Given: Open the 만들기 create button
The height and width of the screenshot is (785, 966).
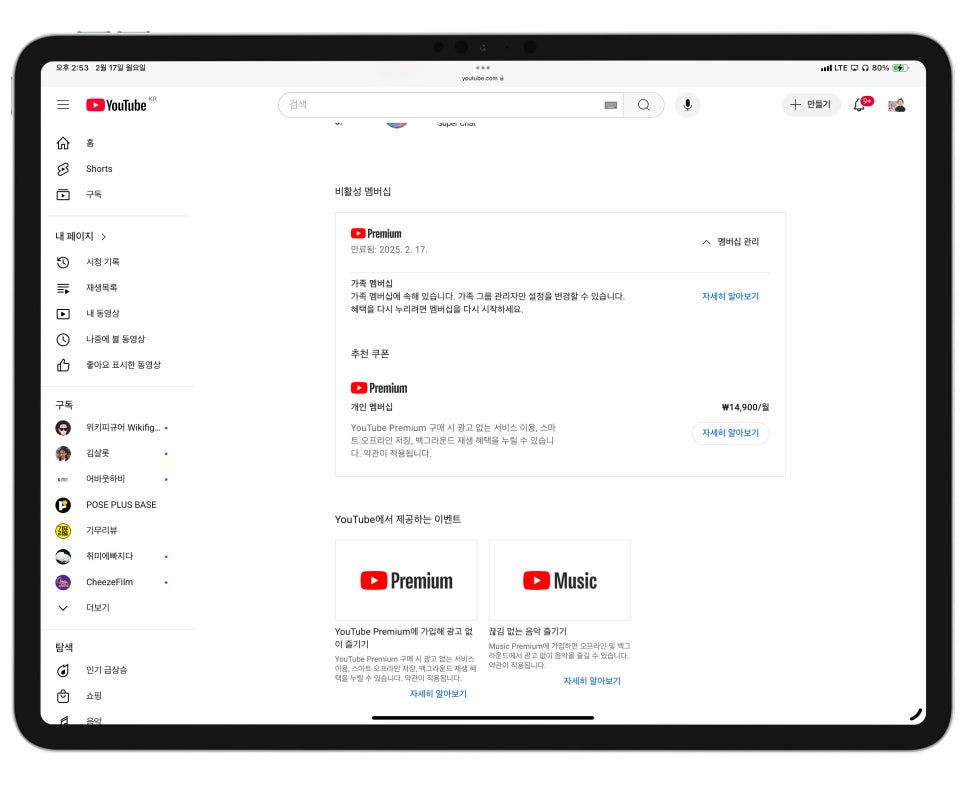Looking at the screenshot, I should [x=811, y=105].
